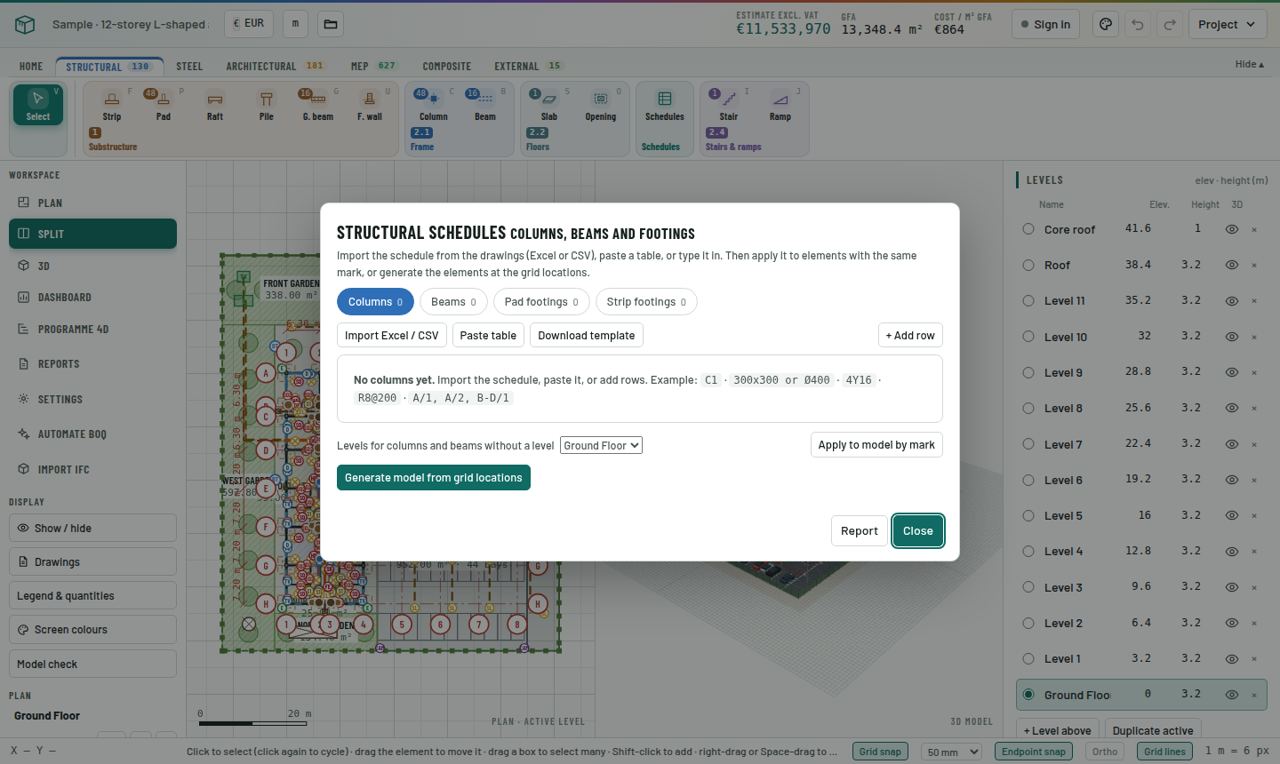Select the Ramp tool
This screenshot has width=1280, height=764.
click(780, 105)
